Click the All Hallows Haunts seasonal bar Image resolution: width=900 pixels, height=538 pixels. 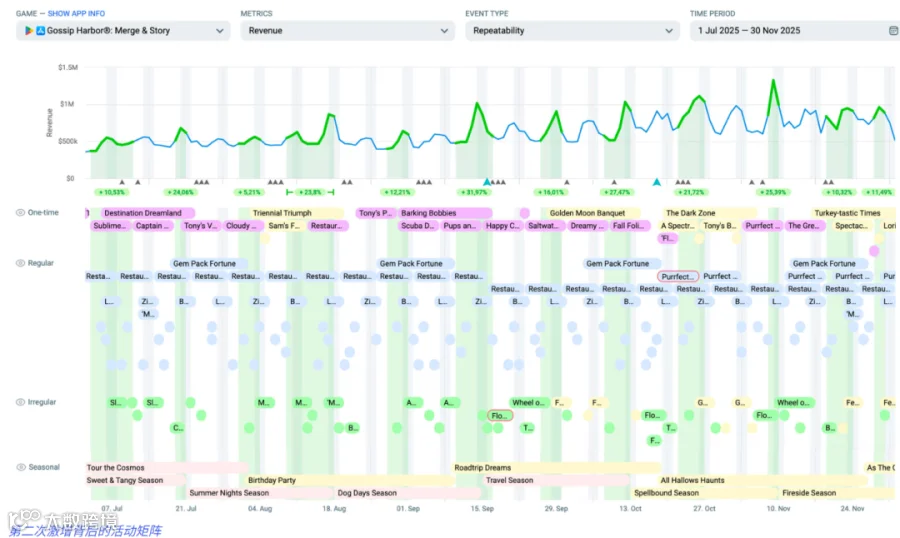coord(762,480)
